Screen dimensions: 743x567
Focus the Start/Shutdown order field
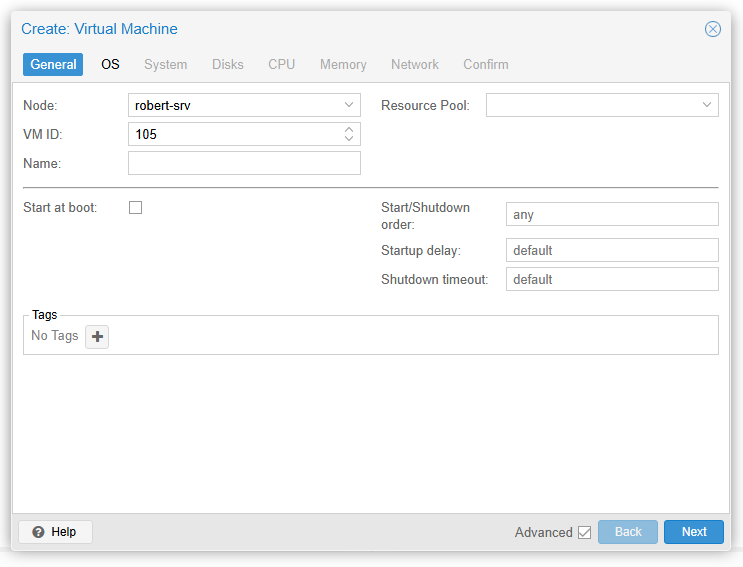[x=611, y=215]
